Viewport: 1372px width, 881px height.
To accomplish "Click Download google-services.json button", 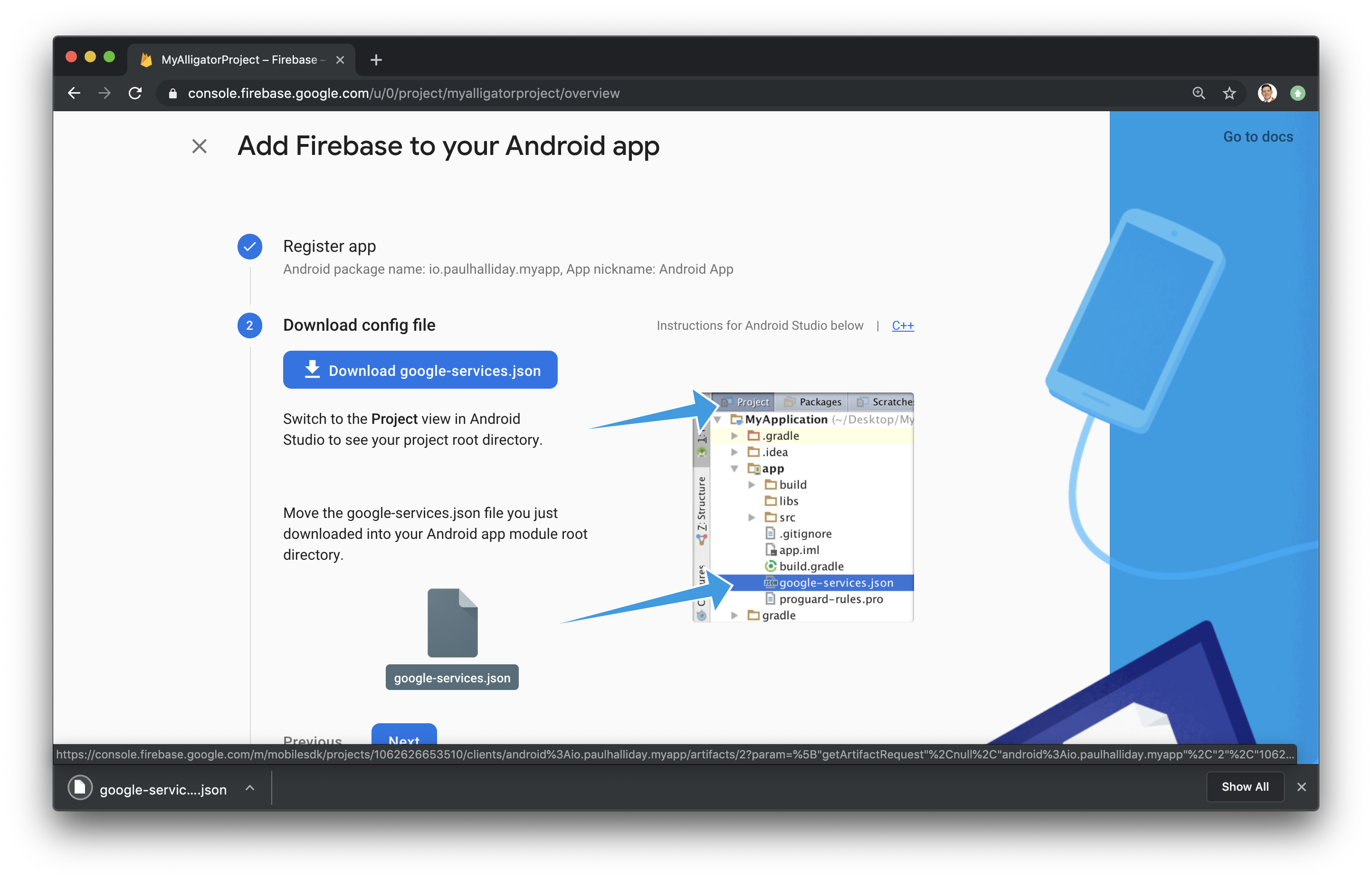I will [420, 370].
